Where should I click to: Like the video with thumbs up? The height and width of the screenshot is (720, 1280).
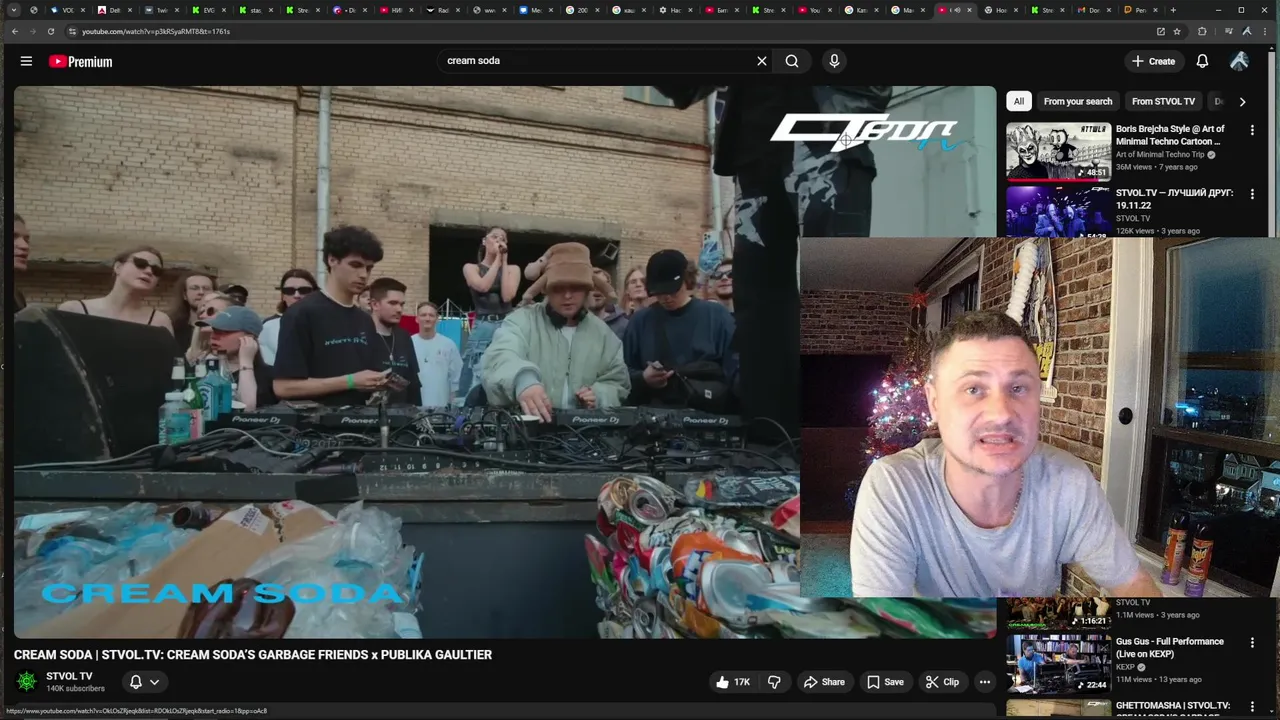[x=734, y=682]
